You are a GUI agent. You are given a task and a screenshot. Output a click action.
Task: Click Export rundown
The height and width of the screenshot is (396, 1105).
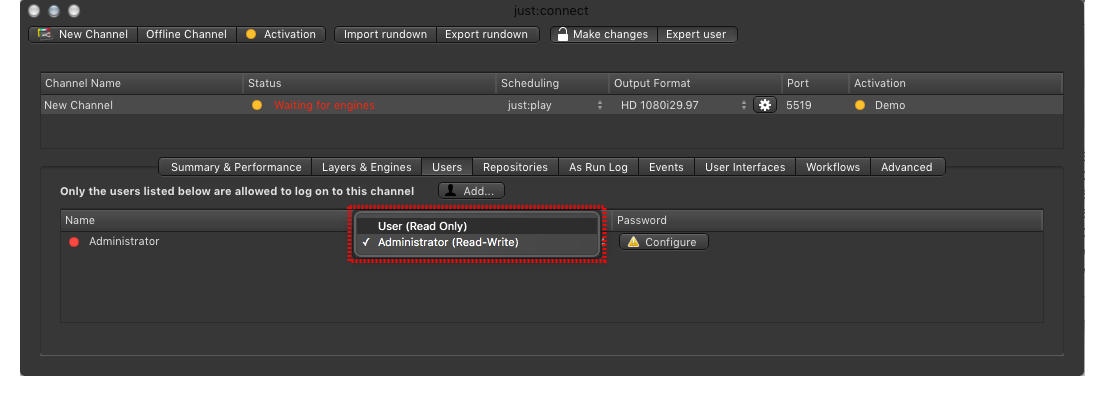tap(487, 35)
